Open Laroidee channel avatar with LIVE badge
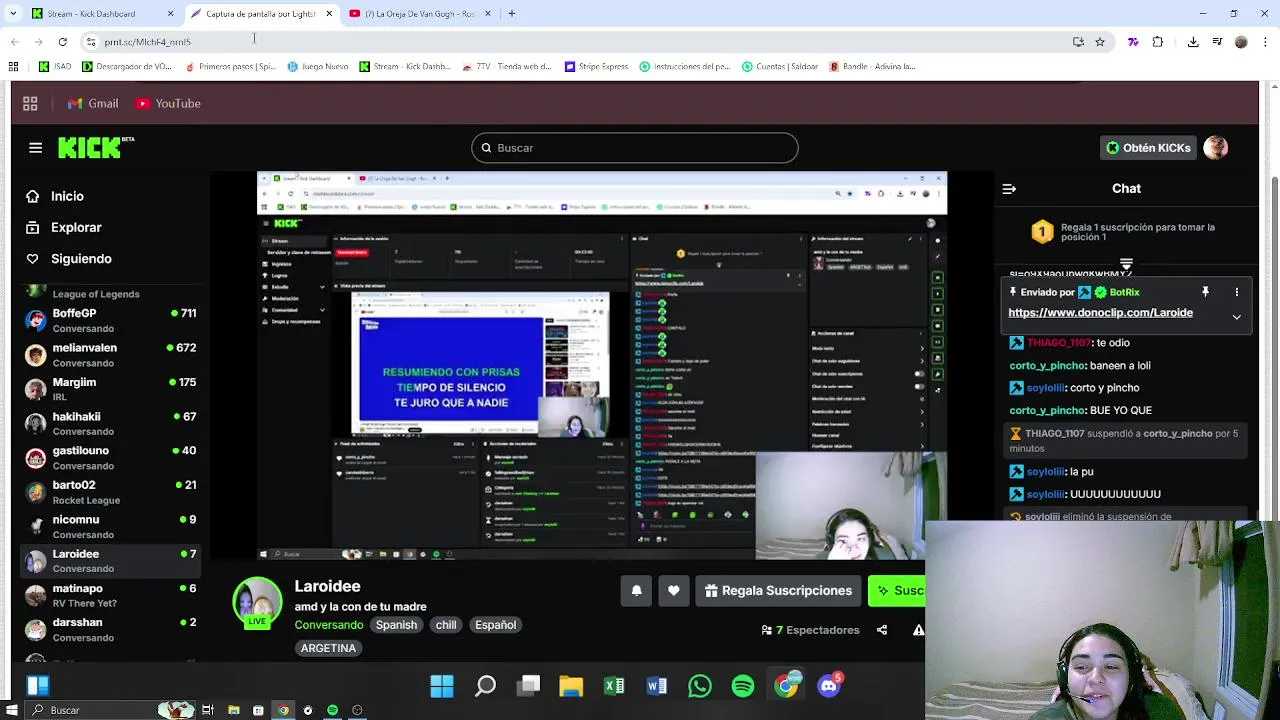This screenshot has width=1280, height=720. coord(257,603)
